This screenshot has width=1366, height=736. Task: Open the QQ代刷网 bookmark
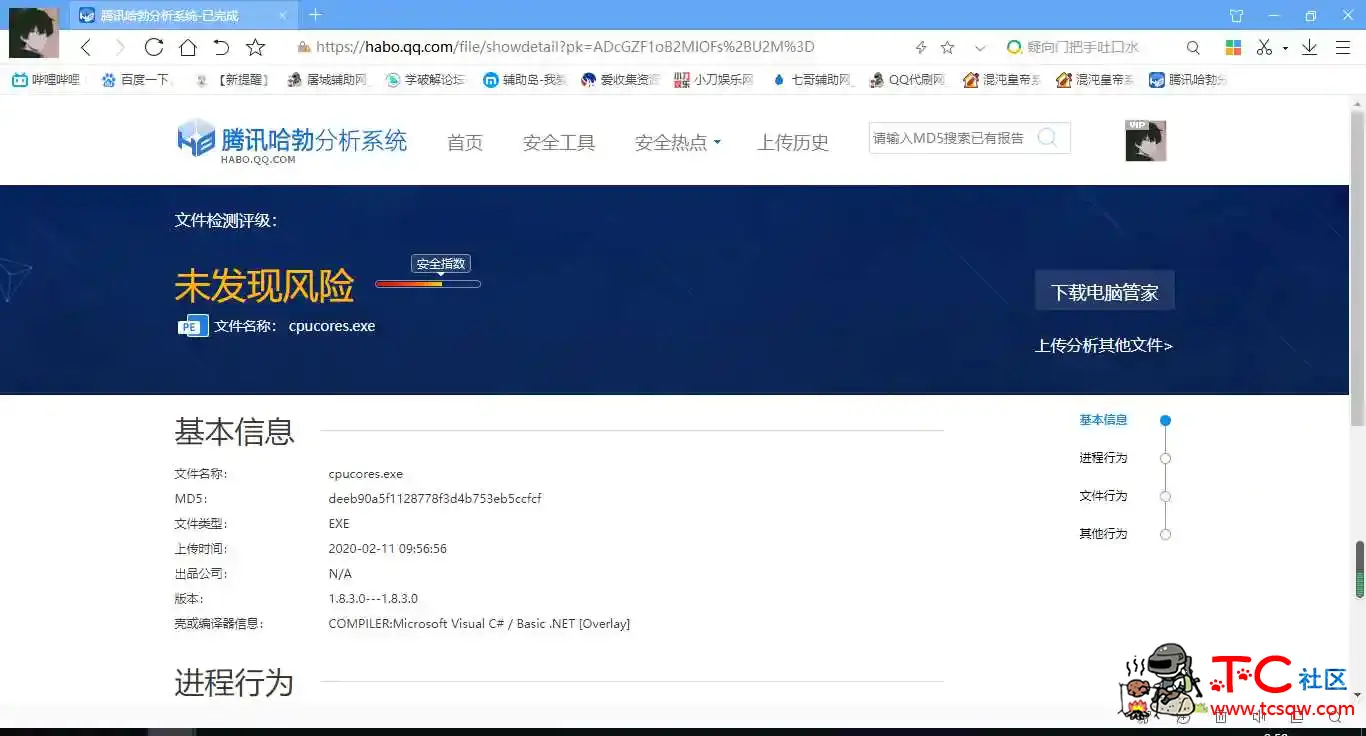(x=907, y=80)
